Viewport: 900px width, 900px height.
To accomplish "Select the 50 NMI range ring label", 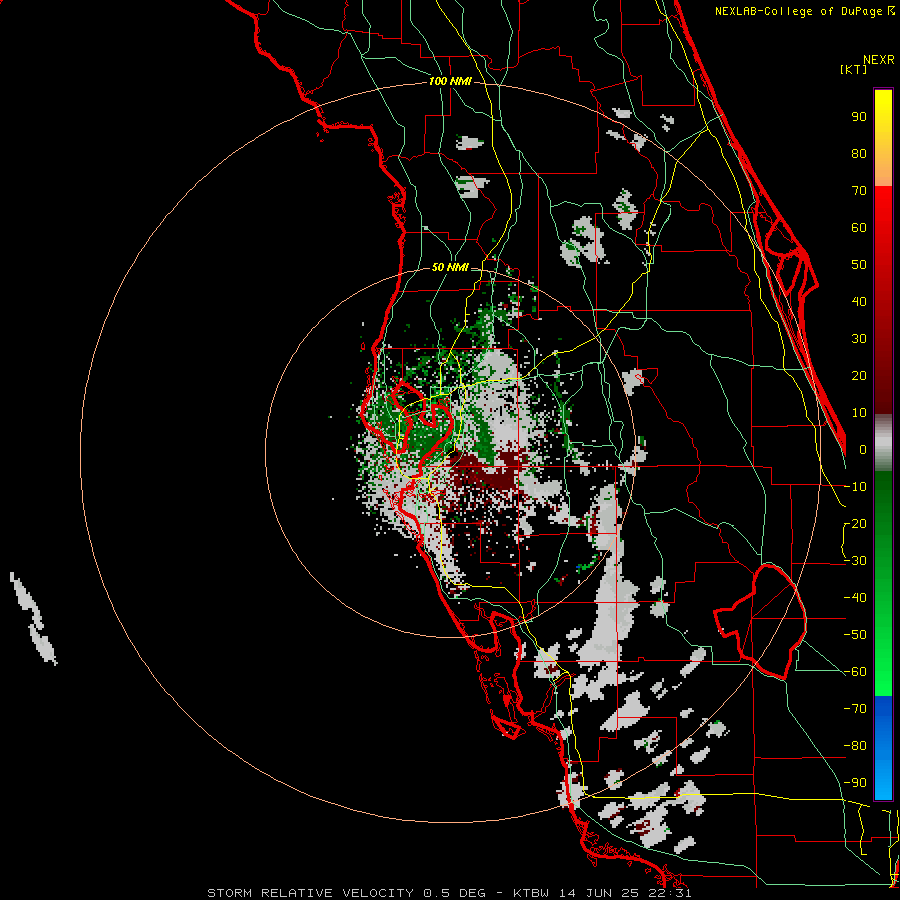I will pyautogui.click(x=450, y=267).
